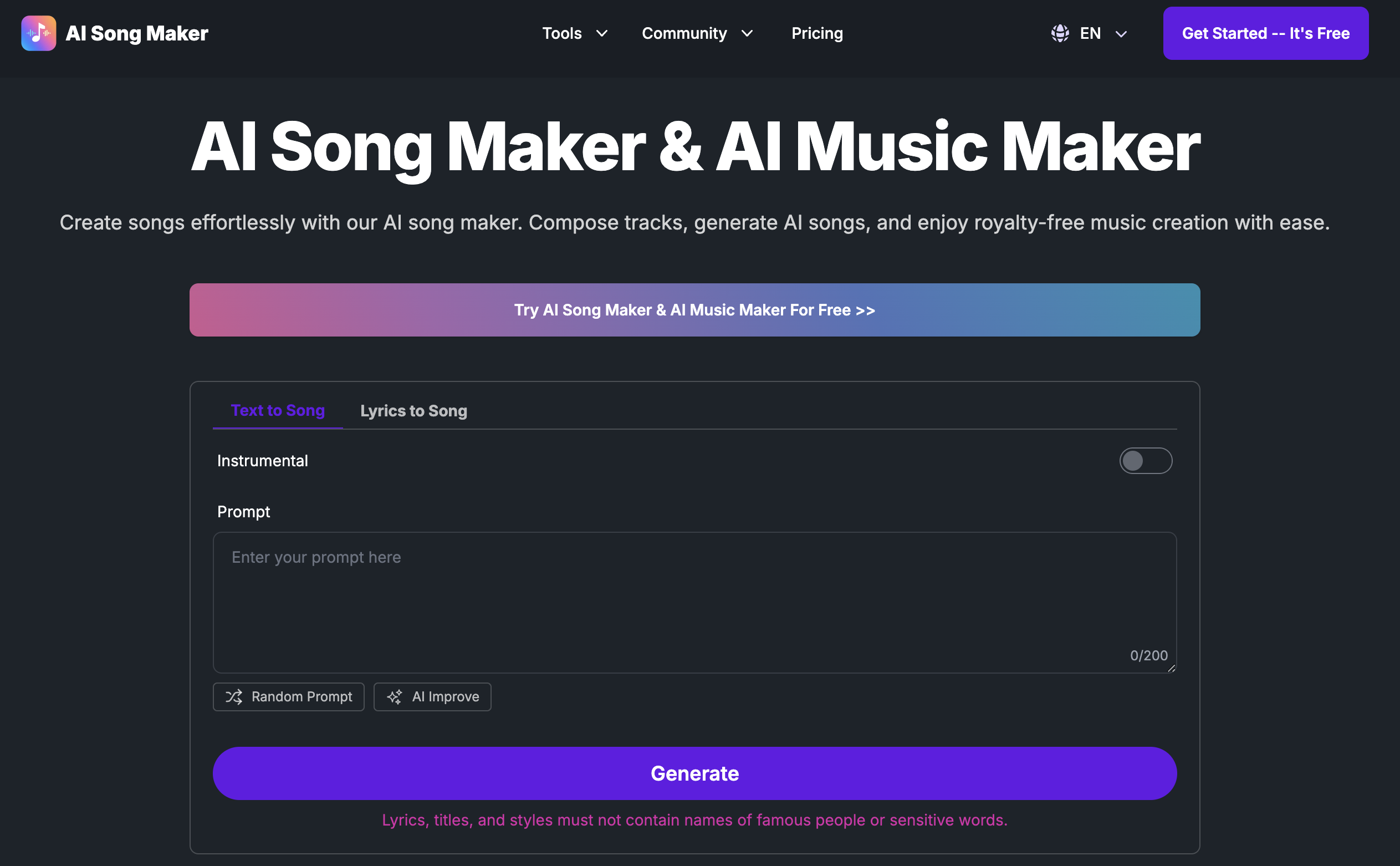Click the EN language label
Viewport: 1400px width, 866px height.
[1090, 33]
